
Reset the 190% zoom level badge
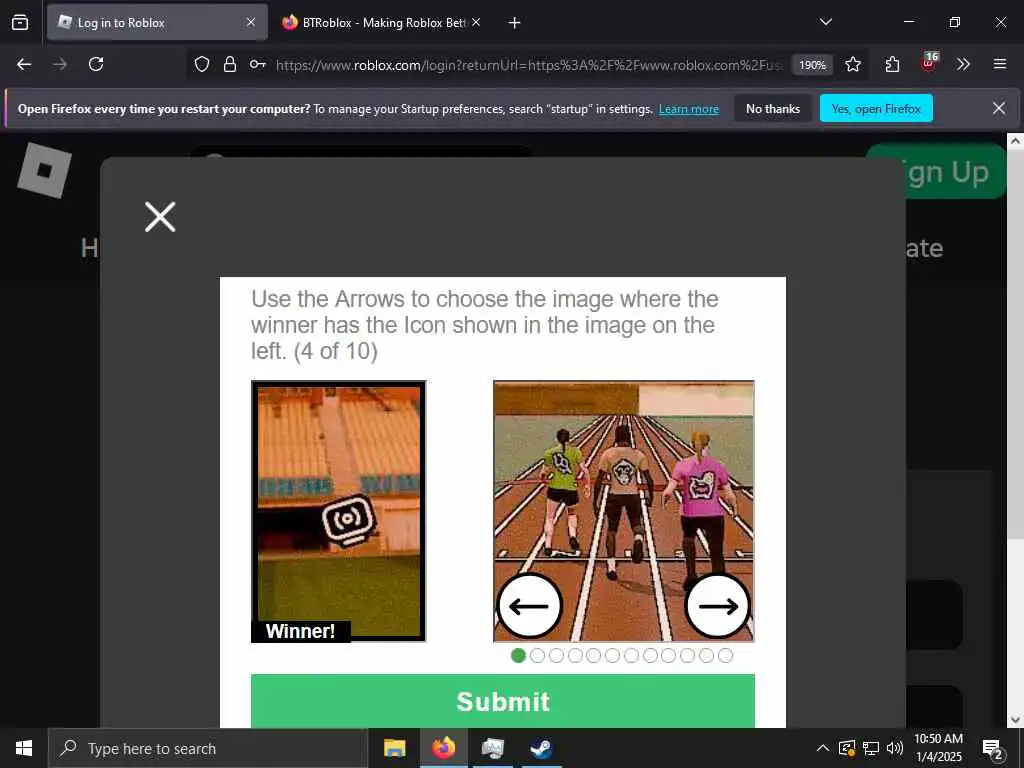812,65
